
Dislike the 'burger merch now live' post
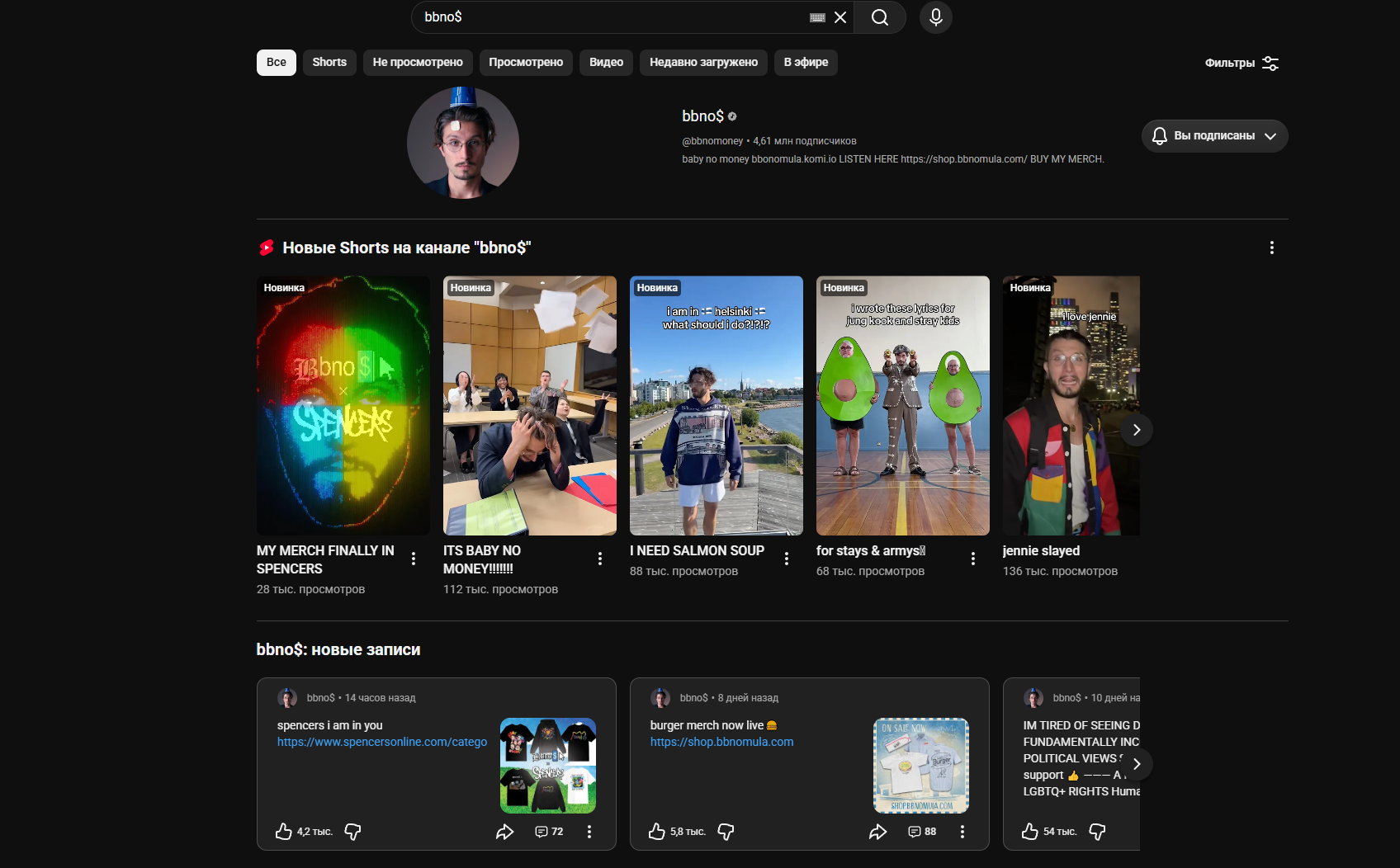pyautogui.click(x=726, y=832)
